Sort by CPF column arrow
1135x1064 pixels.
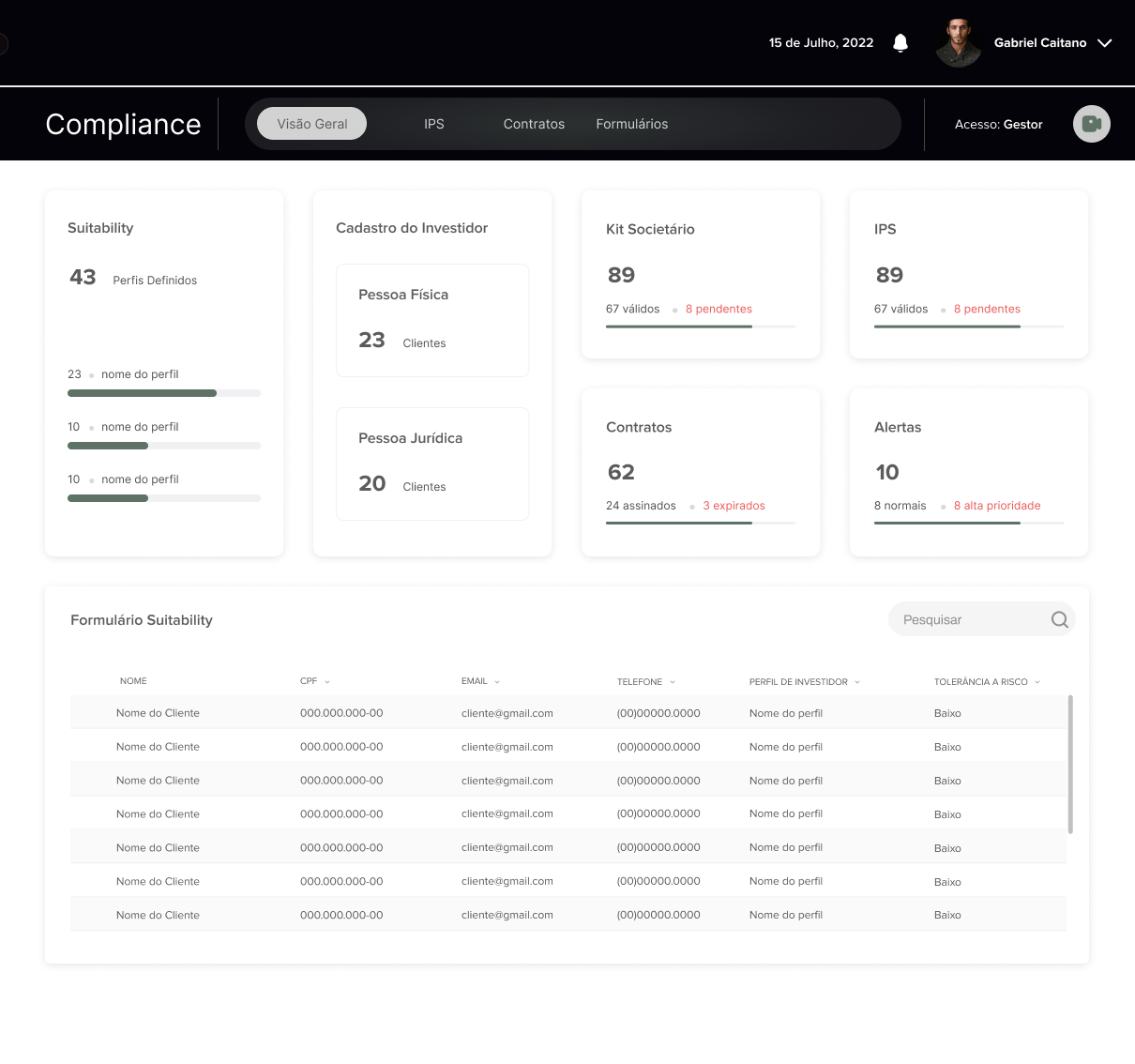327,682
